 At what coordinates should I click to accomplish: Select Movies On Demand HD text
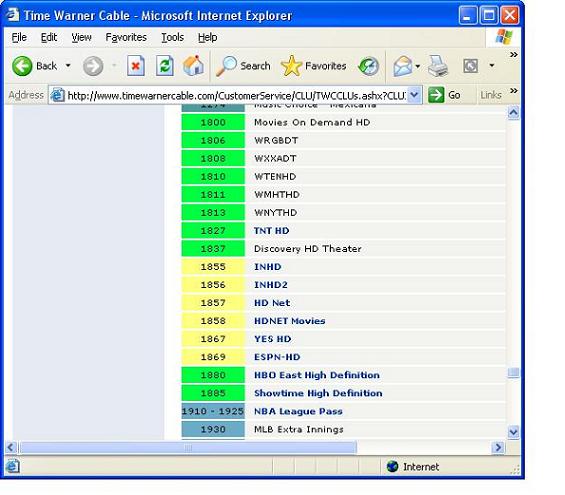click(x=312, y=122)
